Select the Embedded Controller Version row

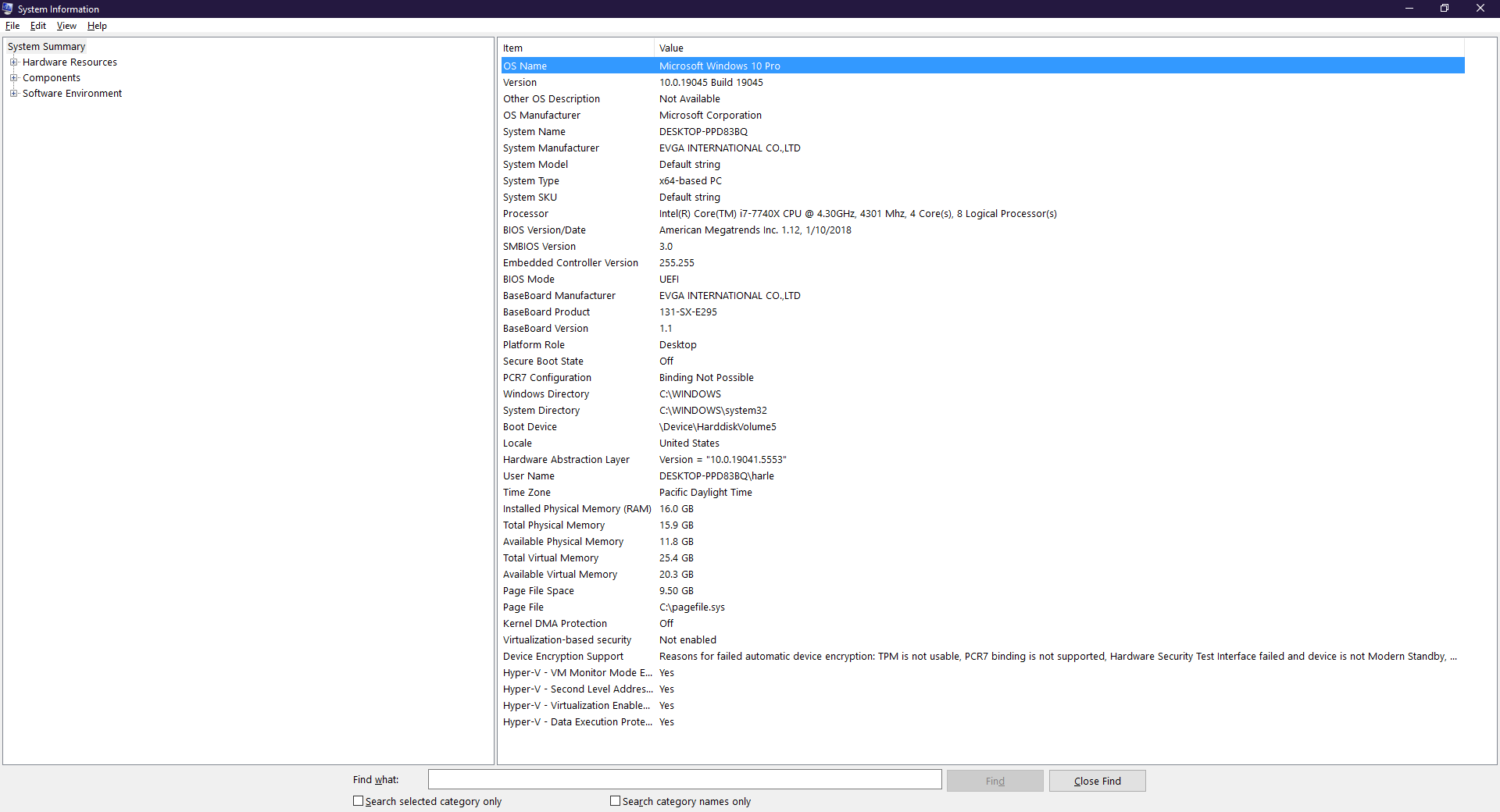coord(983,263)
